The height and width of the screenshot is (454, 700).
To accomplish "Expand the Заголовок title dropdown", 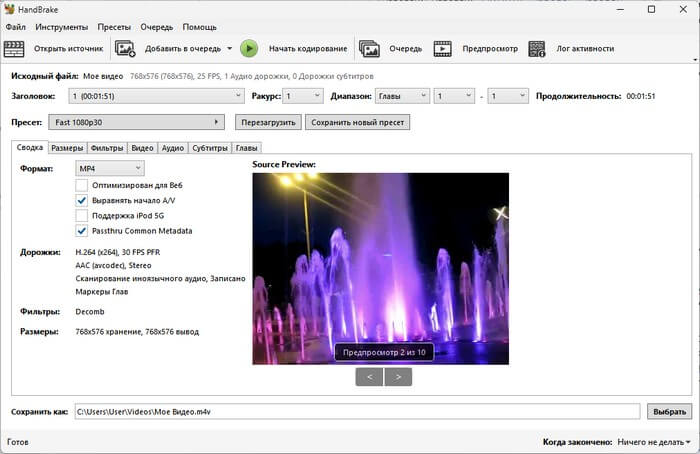I will (x=156, y=96).
